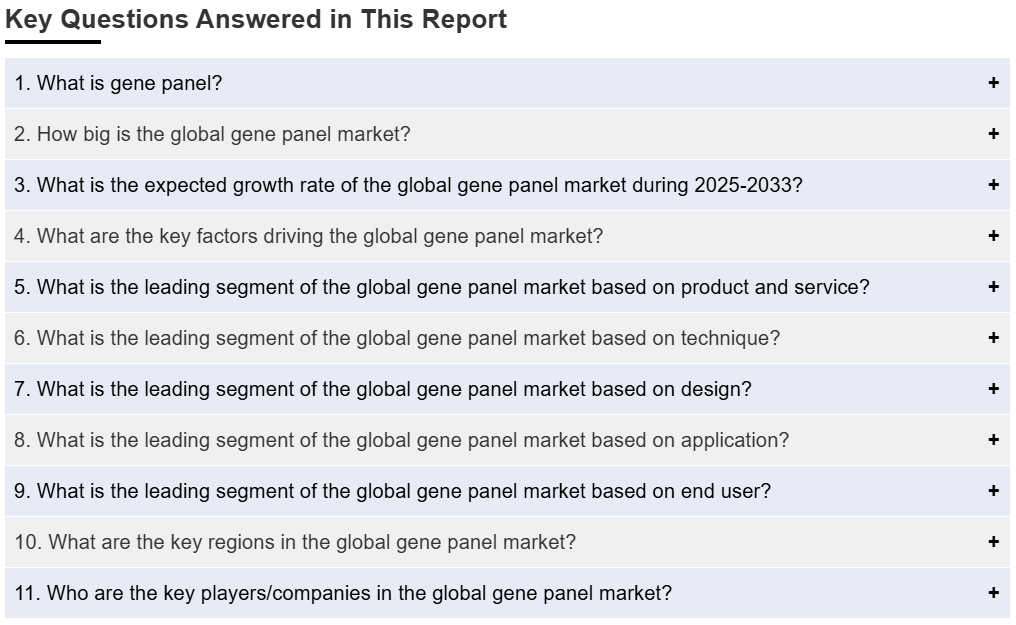1016x625 pixels.
Task: Expand question 5 on product and service segment
Action: [x=507, y=287]
